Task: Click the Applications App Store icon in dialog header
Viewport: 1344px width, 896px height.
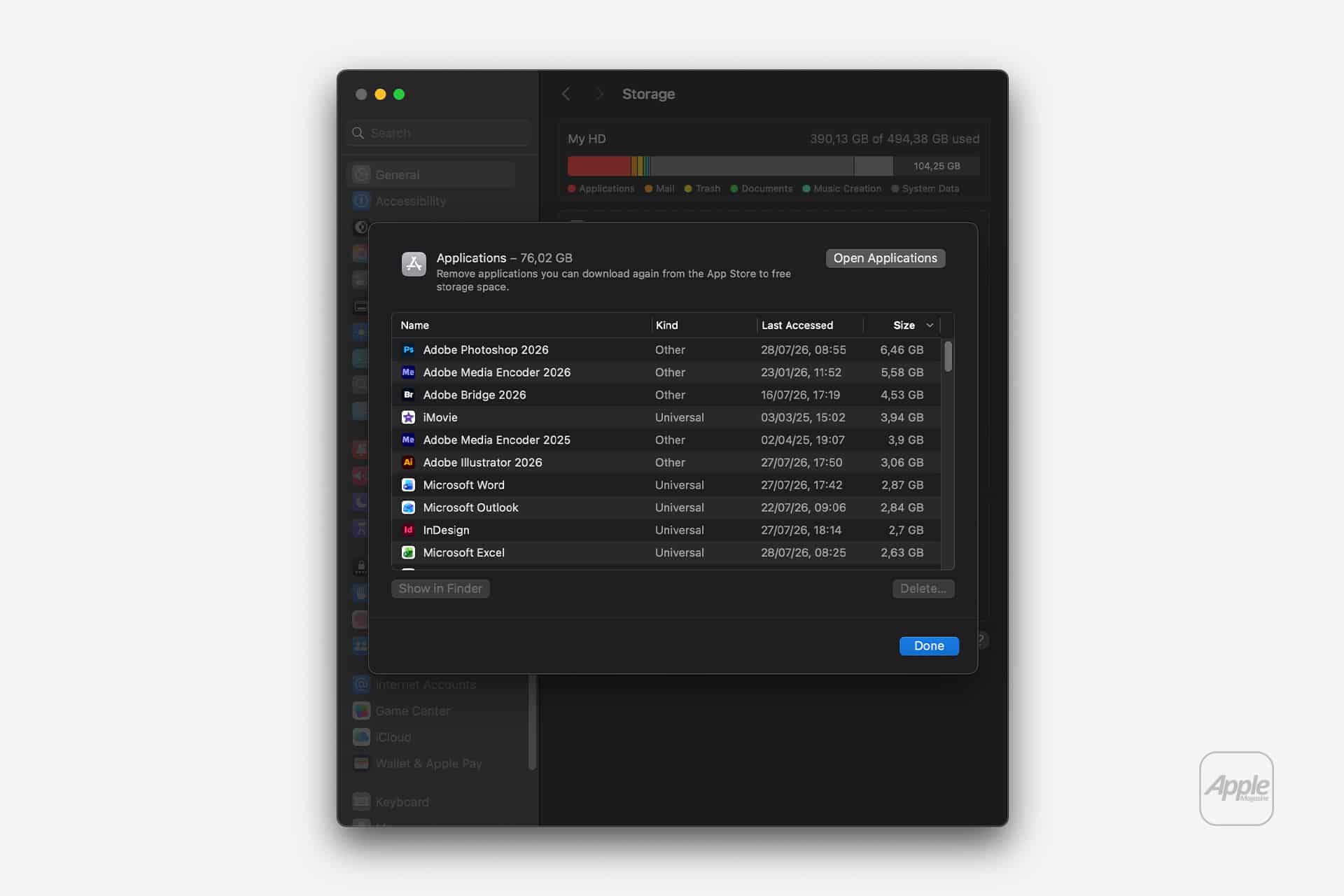Action: (x=414, y=264)
